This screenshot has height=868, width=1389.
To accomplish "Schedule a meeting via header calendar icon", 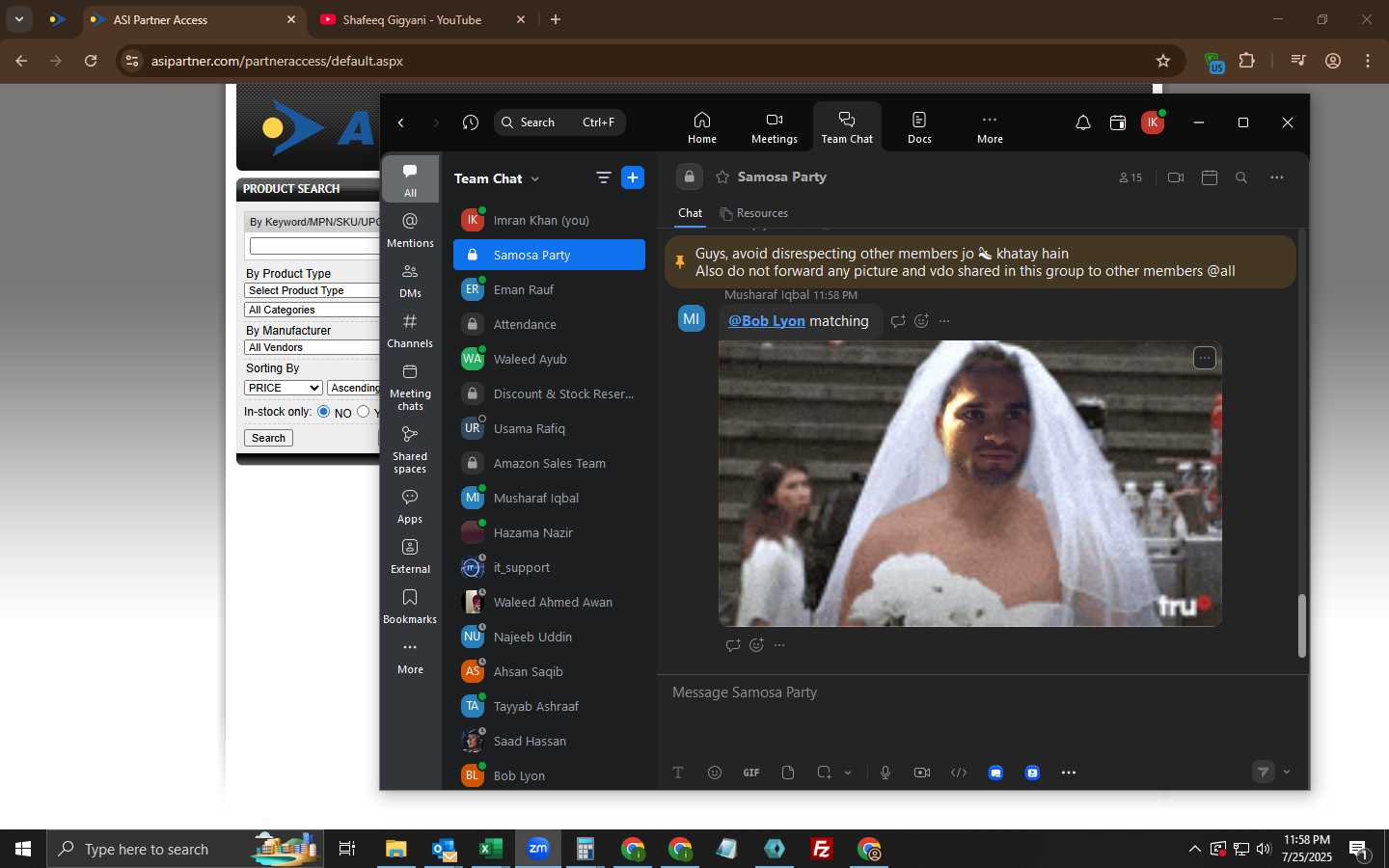I will (x=1210, y=177).
